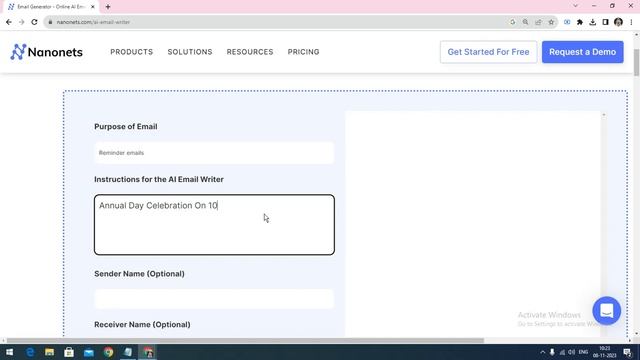Launch Microsoft Edge from taskbar
640x360 pixels.
coord(30,352)
